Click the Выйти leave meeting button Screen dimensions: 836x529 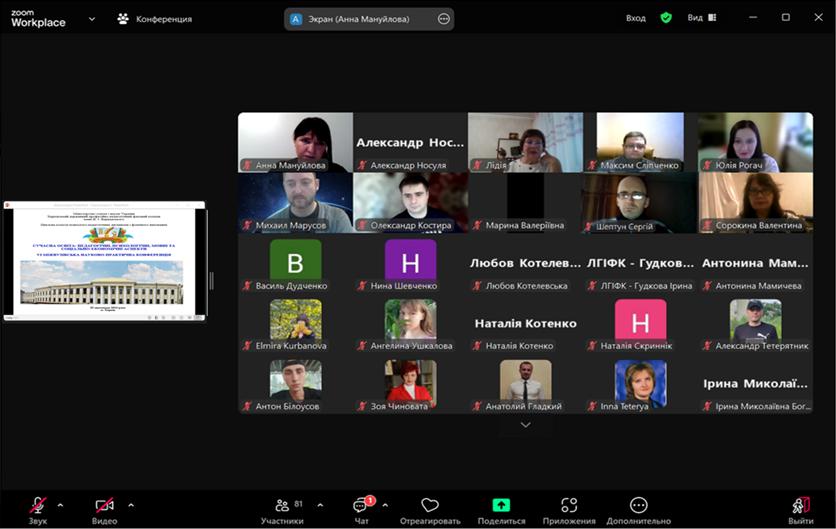pyautogui.click(x=800, y=509)
